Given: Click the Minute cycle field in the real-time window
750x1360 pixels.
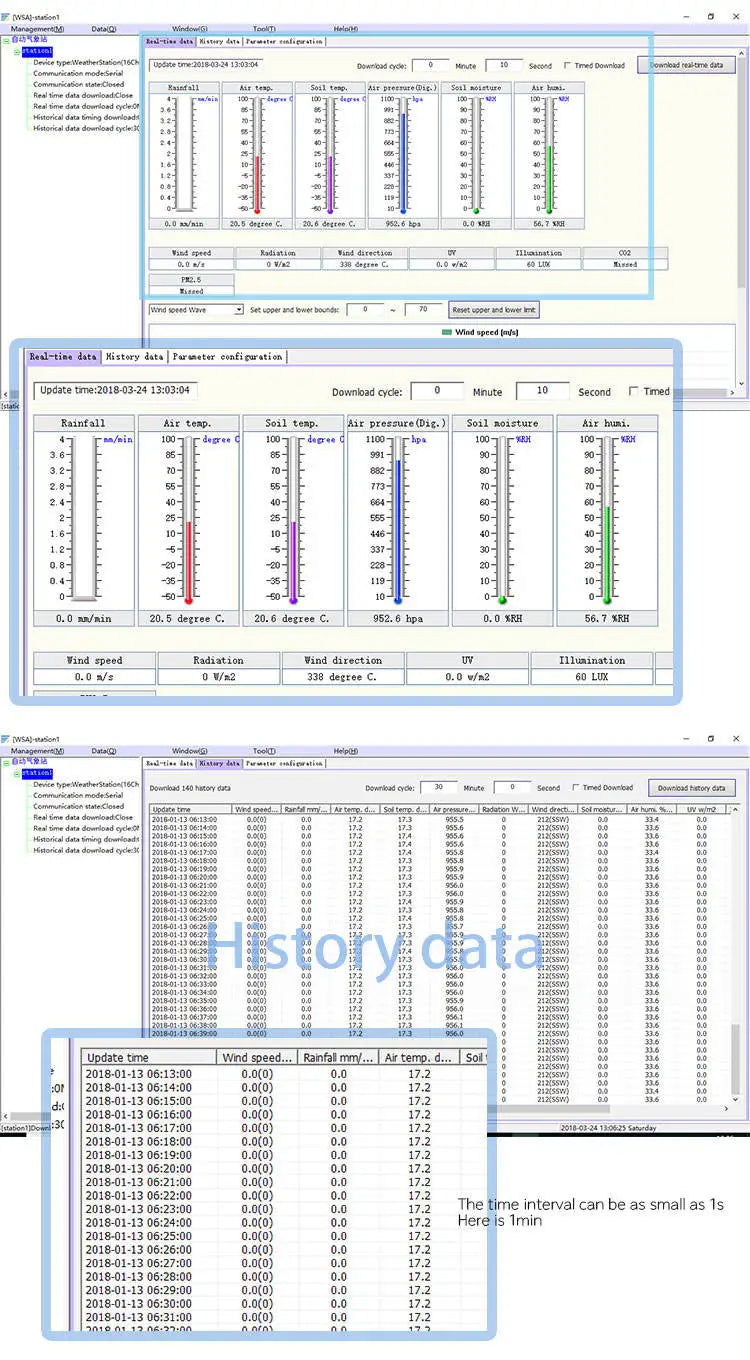Looking at the screenshot, I should point(431,65).
